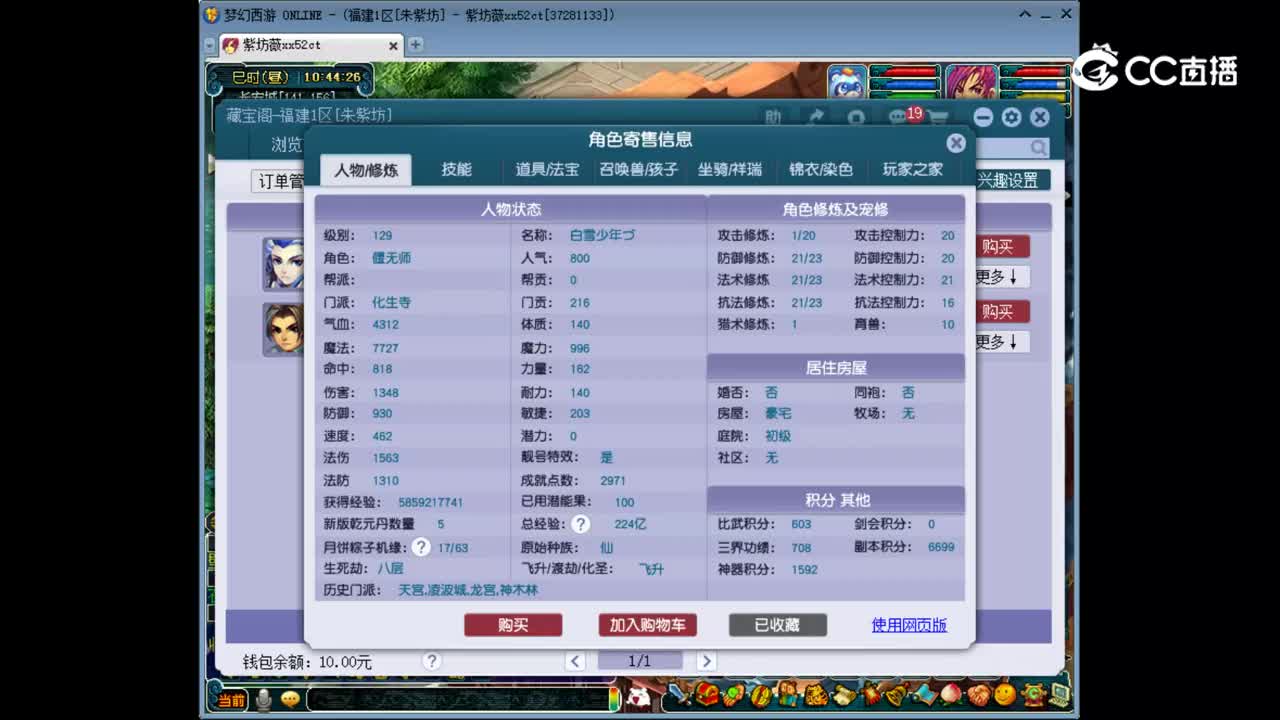Click the 门派 value 化生寺

coord(391,302)
